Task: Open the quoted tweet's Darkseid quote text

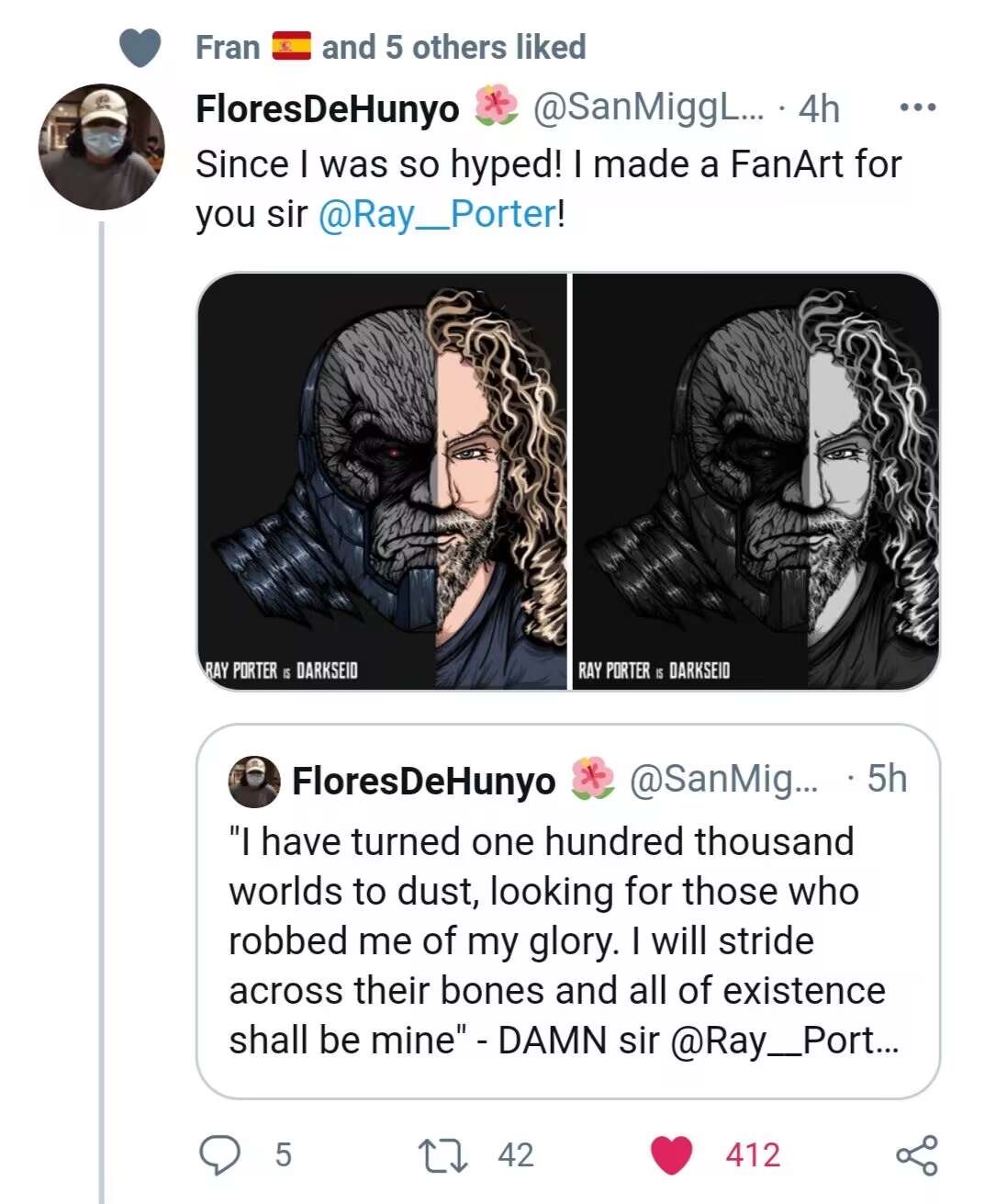Action: coord(556,940)
